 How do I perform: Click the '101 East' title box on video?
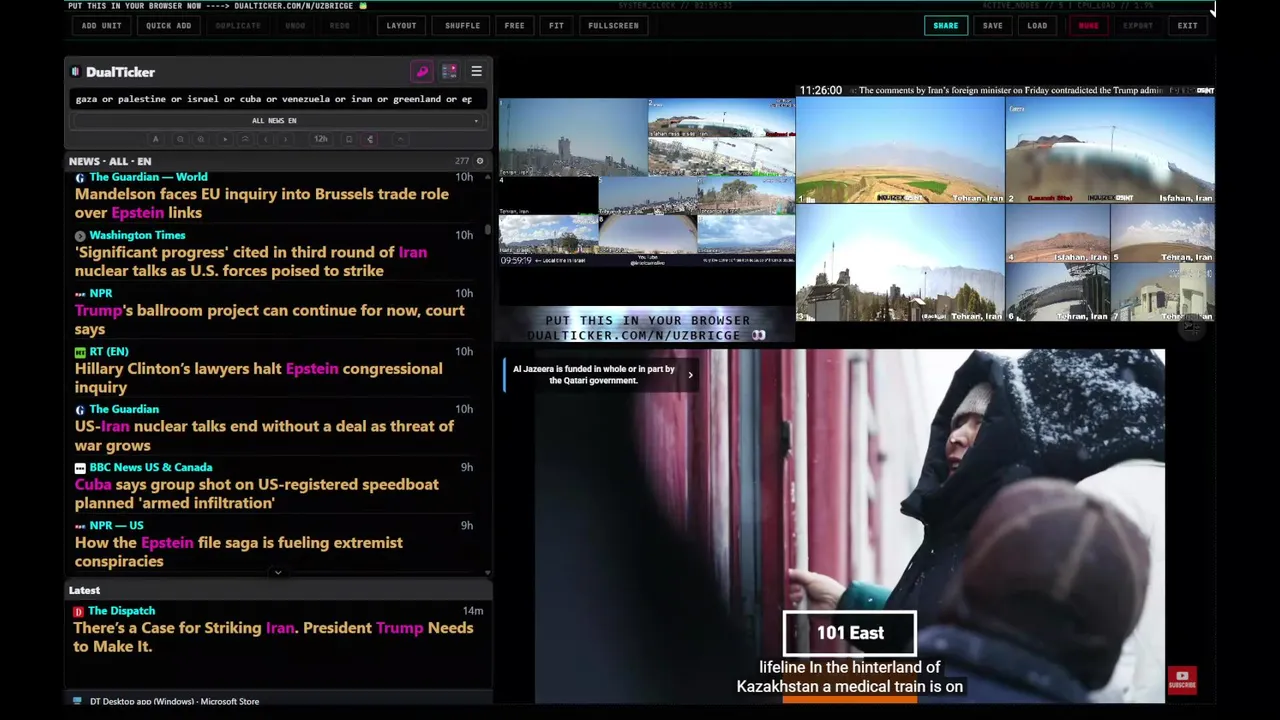coord(850,633)
